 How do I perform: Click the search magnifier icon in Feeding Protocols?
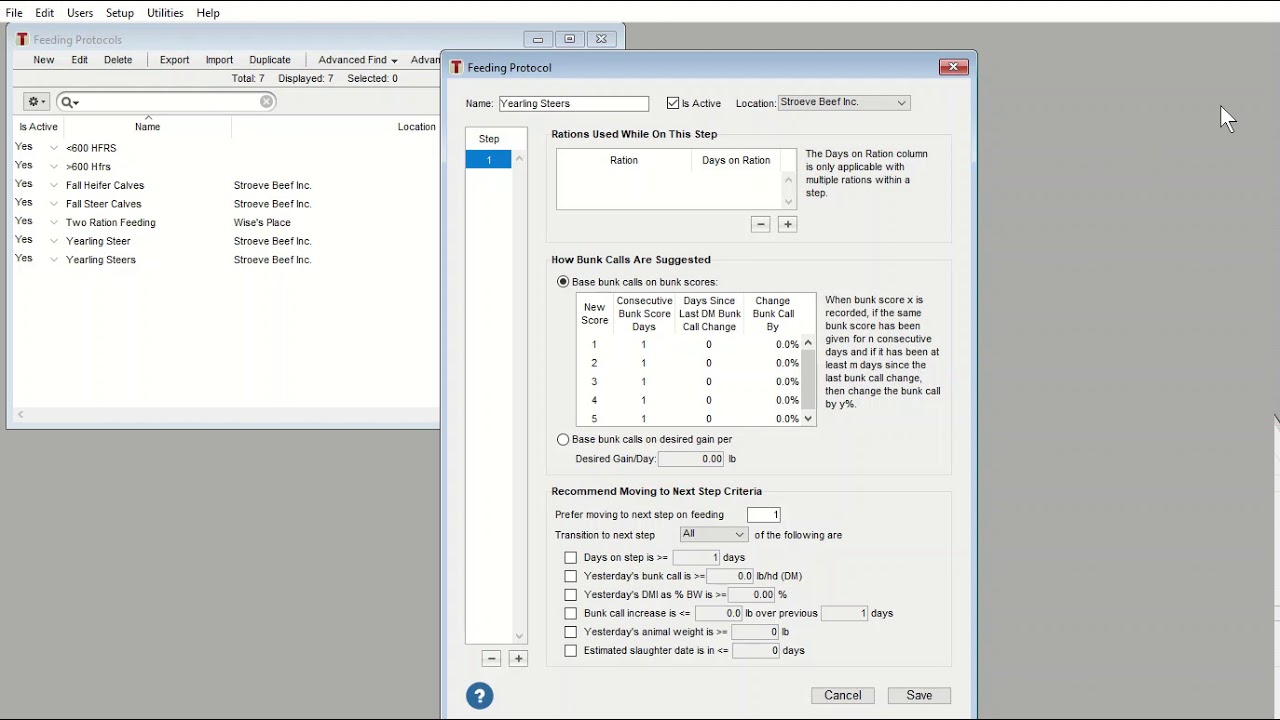tap(68, 102)
